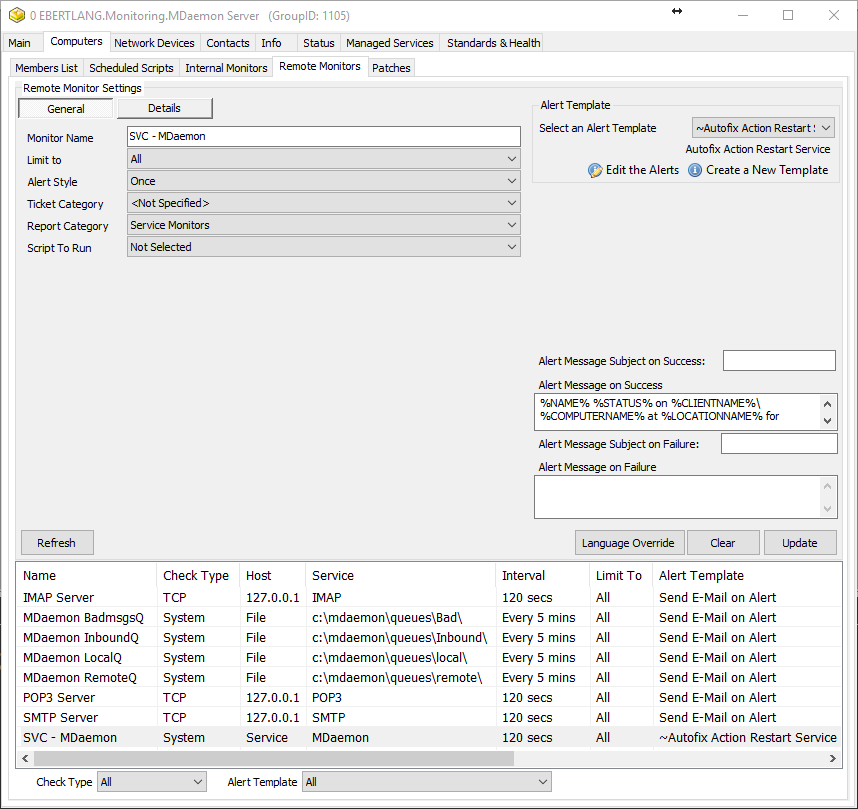Viewport: 858px width, 809px height.
Task: Click the Update button
Action: pos(799,543)
